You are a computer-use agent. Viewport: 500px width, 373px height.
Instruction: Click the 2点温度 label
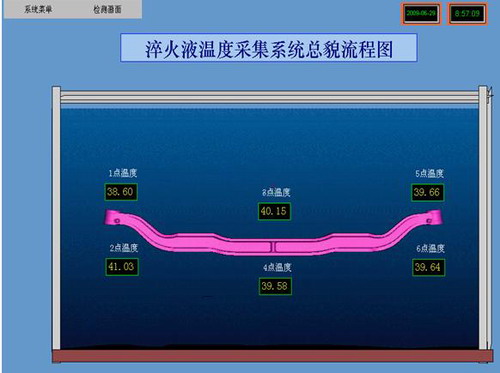[124, 248]
